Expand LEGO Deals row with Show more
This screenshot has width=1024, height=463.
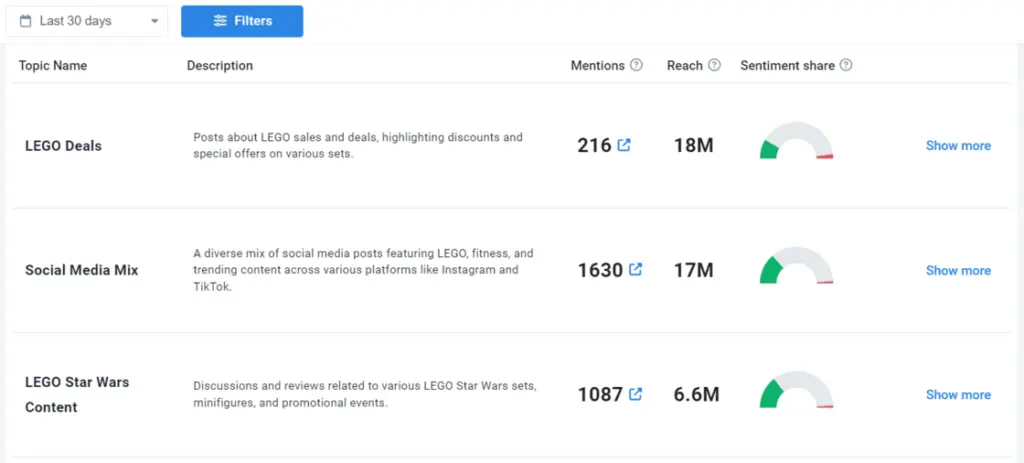(x=957, y=146)
